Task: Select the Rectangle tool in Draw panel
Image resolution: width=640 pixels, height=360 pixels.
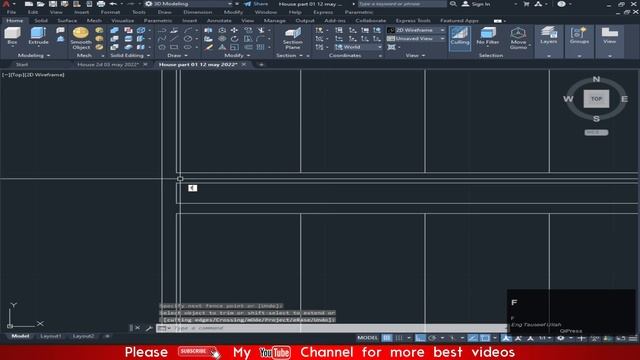Action: (174, 47)
